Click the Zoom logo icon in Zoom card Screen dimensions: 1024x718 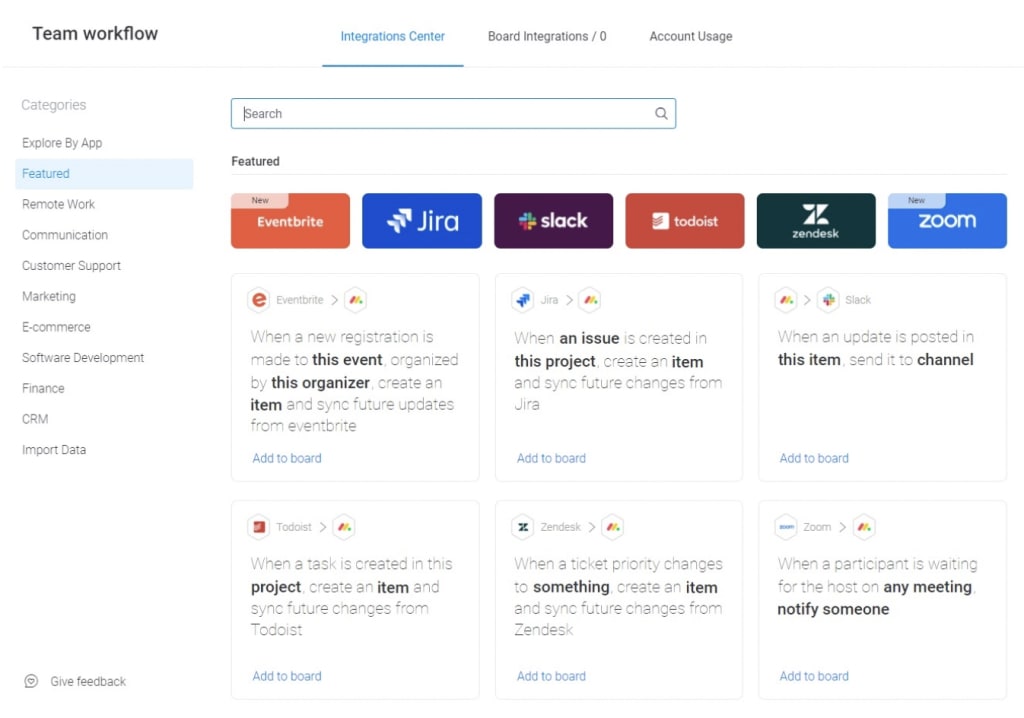click(786, 527)
